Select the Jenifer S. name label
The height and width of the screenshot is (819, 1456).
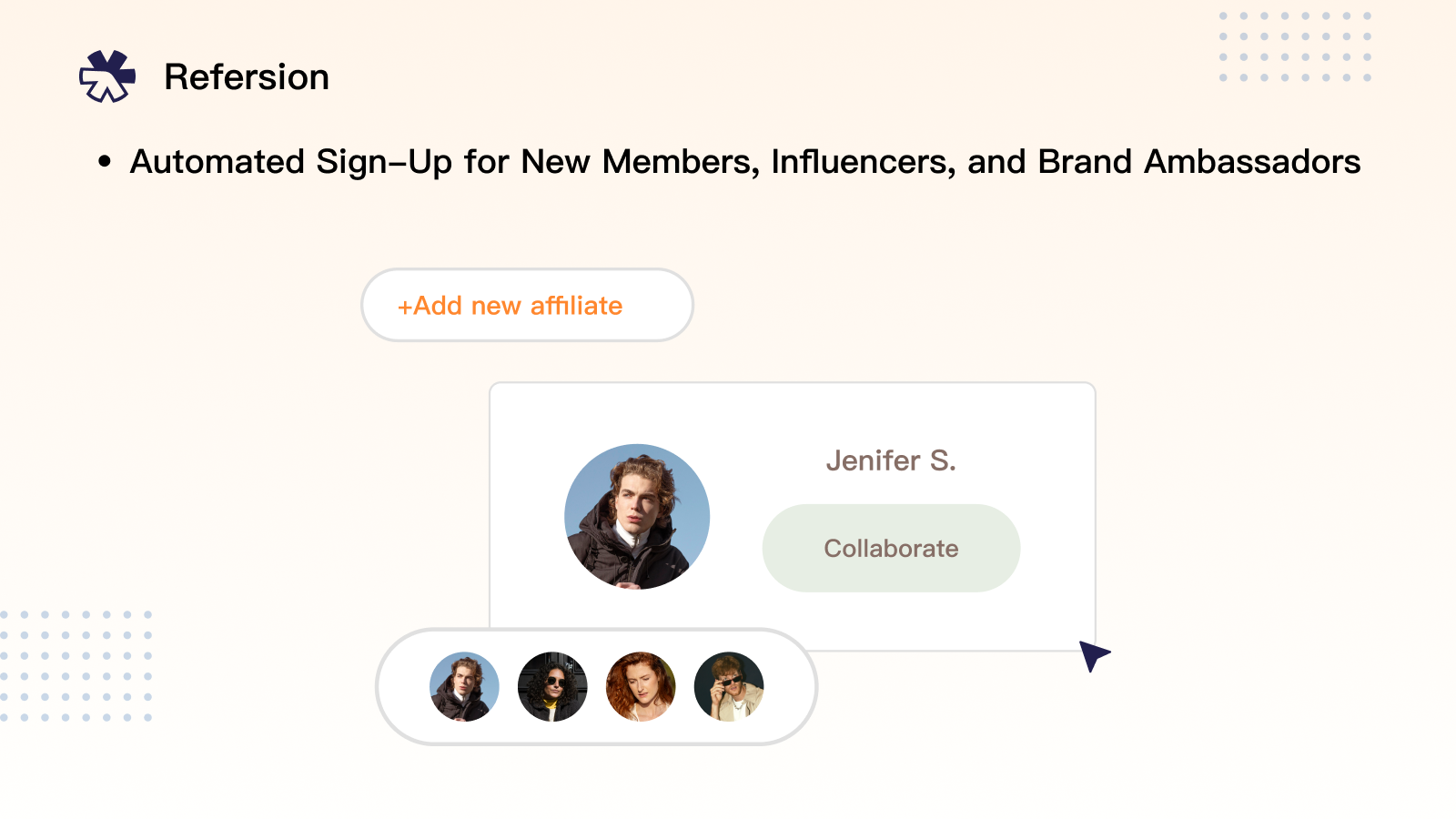coord(890,460)
